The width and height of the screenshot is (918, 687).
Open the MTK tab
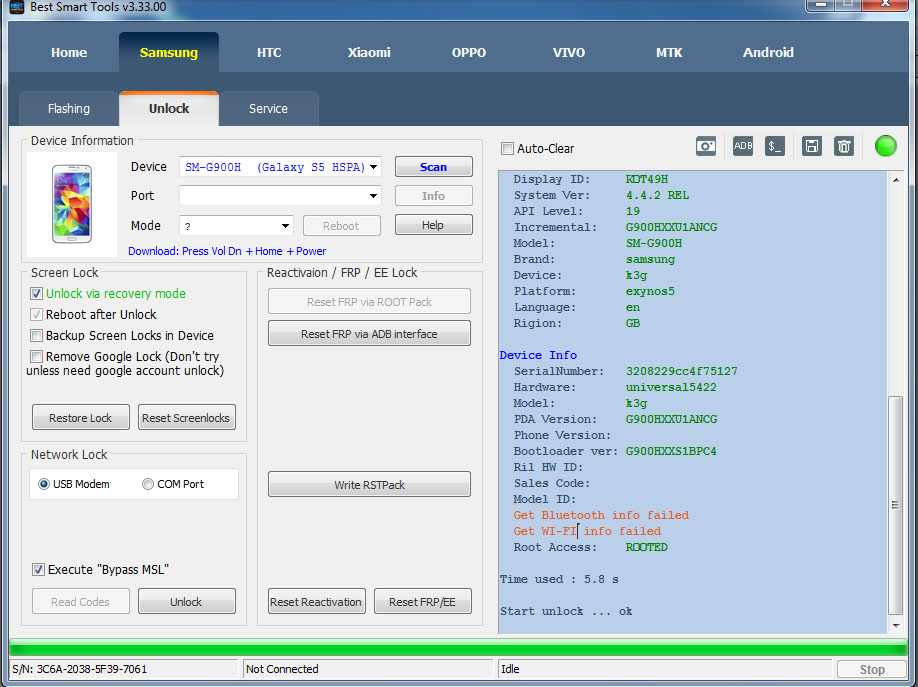coord(669,53)
